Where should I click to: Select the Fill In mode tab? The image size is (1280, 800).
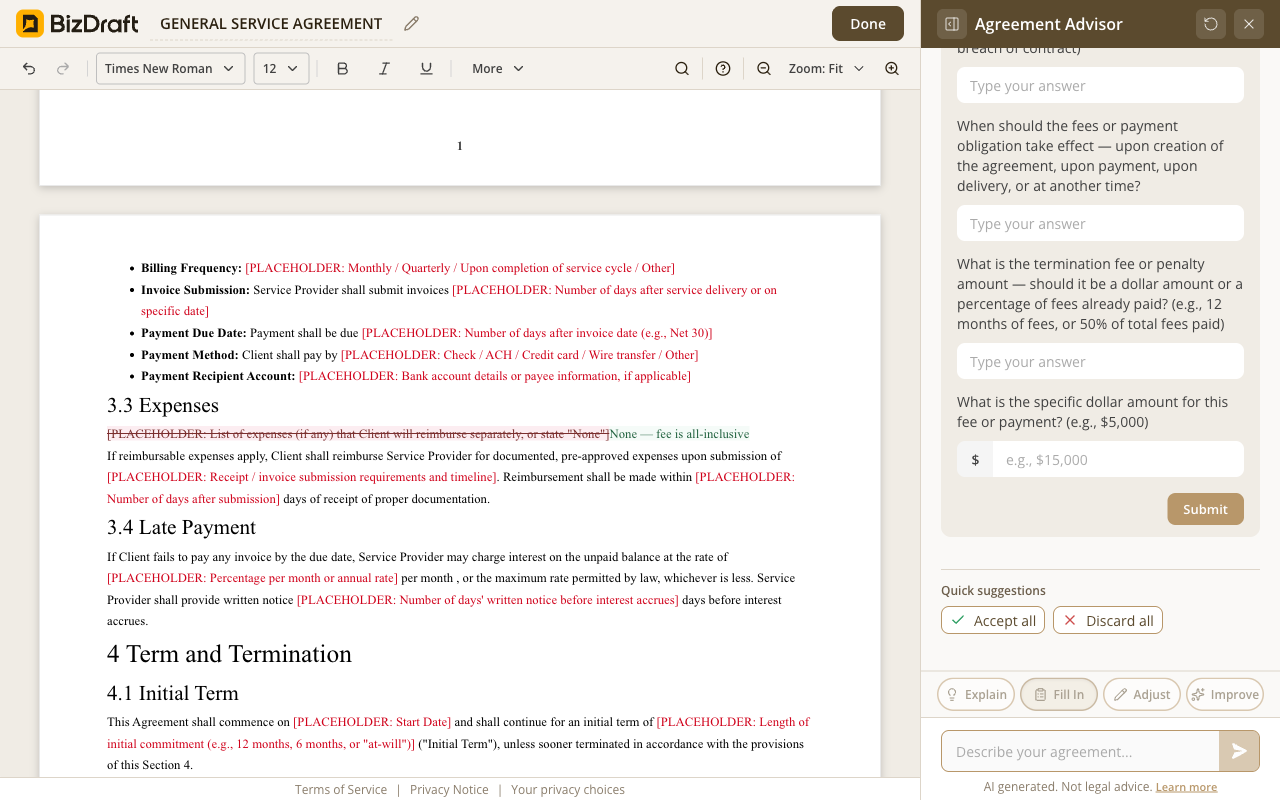1059,694
